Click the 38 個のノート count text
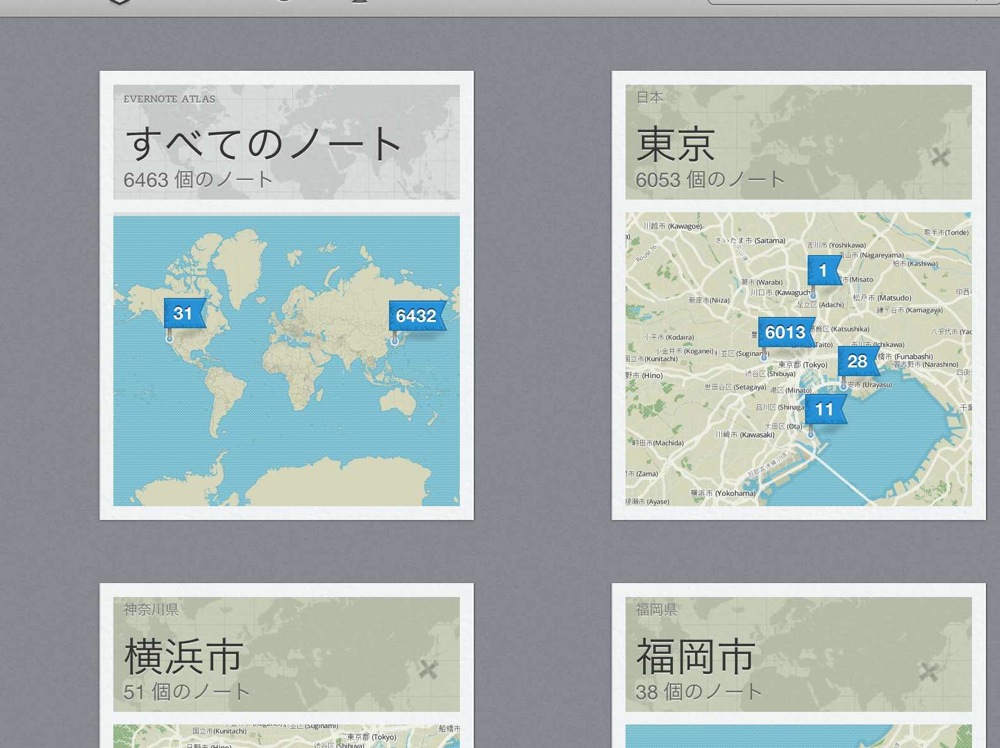Image resolution: width=1000 pixels, height=748 pixels. point(698,691)
